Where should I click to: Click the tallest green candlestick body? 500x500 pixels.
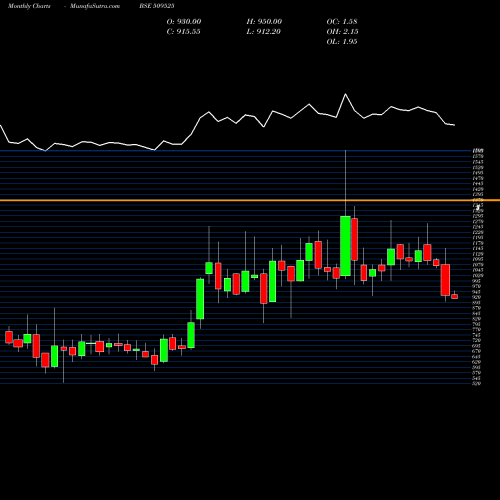[345, 246]
